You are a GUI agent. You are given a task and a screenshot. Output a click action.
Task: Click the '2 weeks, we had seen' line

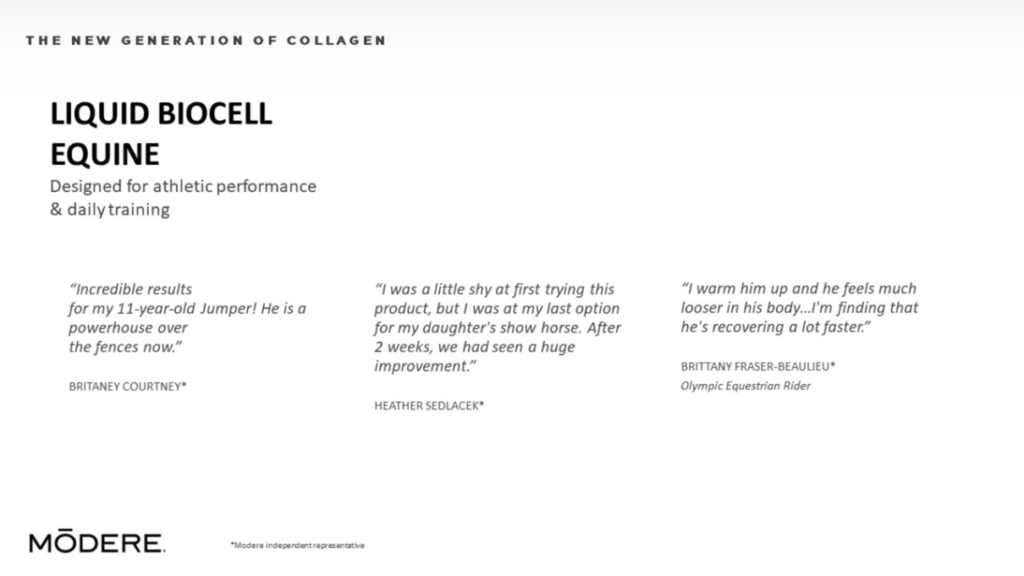474,347
